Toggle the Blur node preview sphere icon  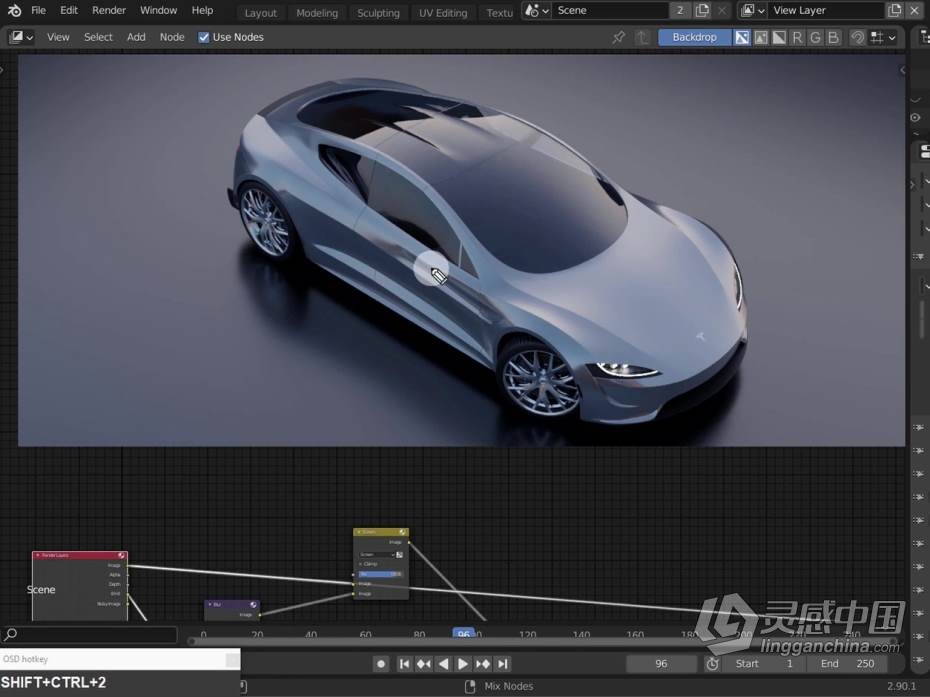(253, 604)
